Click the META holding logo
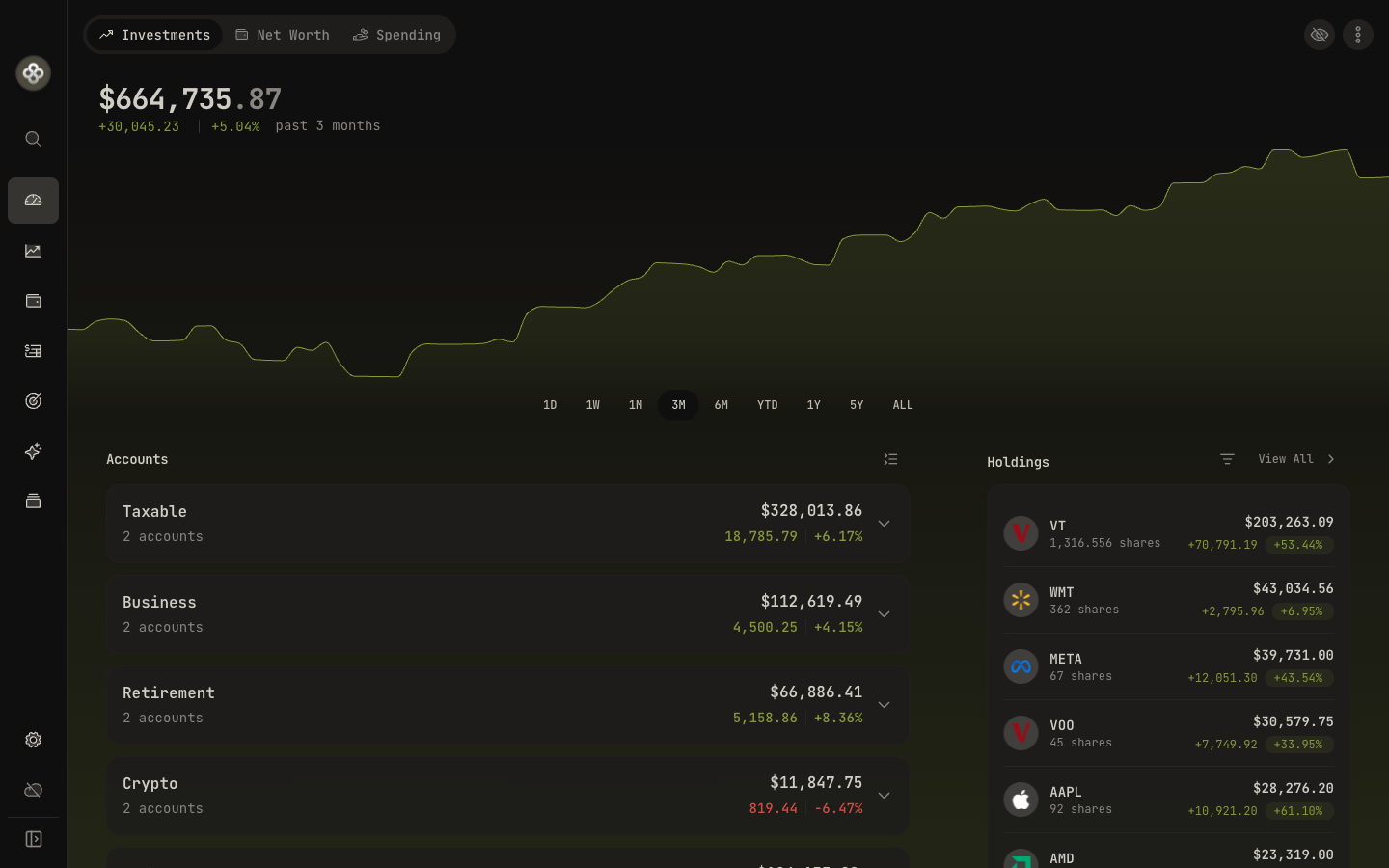Image resolution: width=1389 pixels, height=868 pixels. click(1021, 666)
